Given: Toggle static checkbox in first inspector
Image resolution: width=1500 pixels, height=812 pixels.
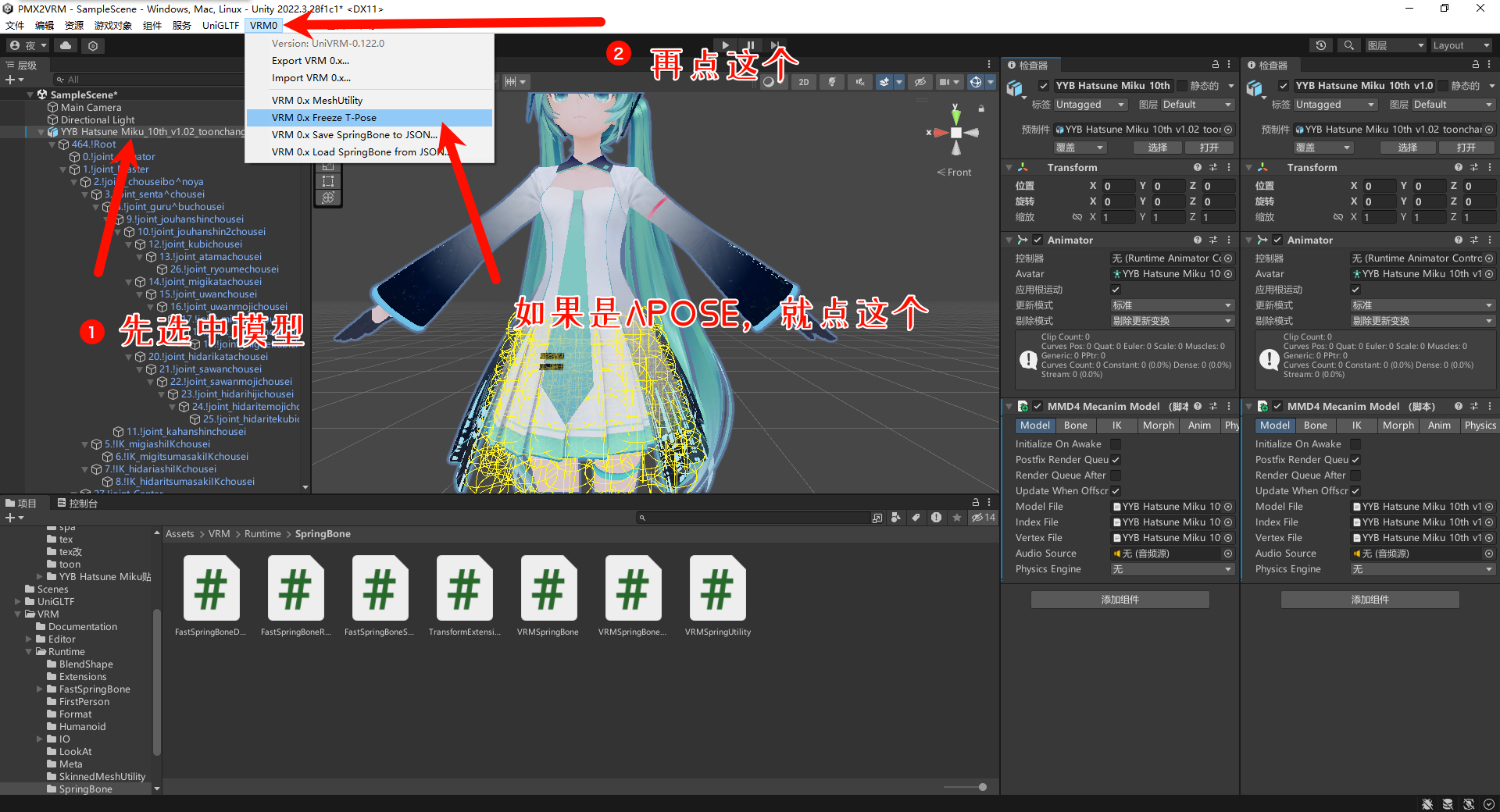Looking at the screenshot, I should [1182, 86].
